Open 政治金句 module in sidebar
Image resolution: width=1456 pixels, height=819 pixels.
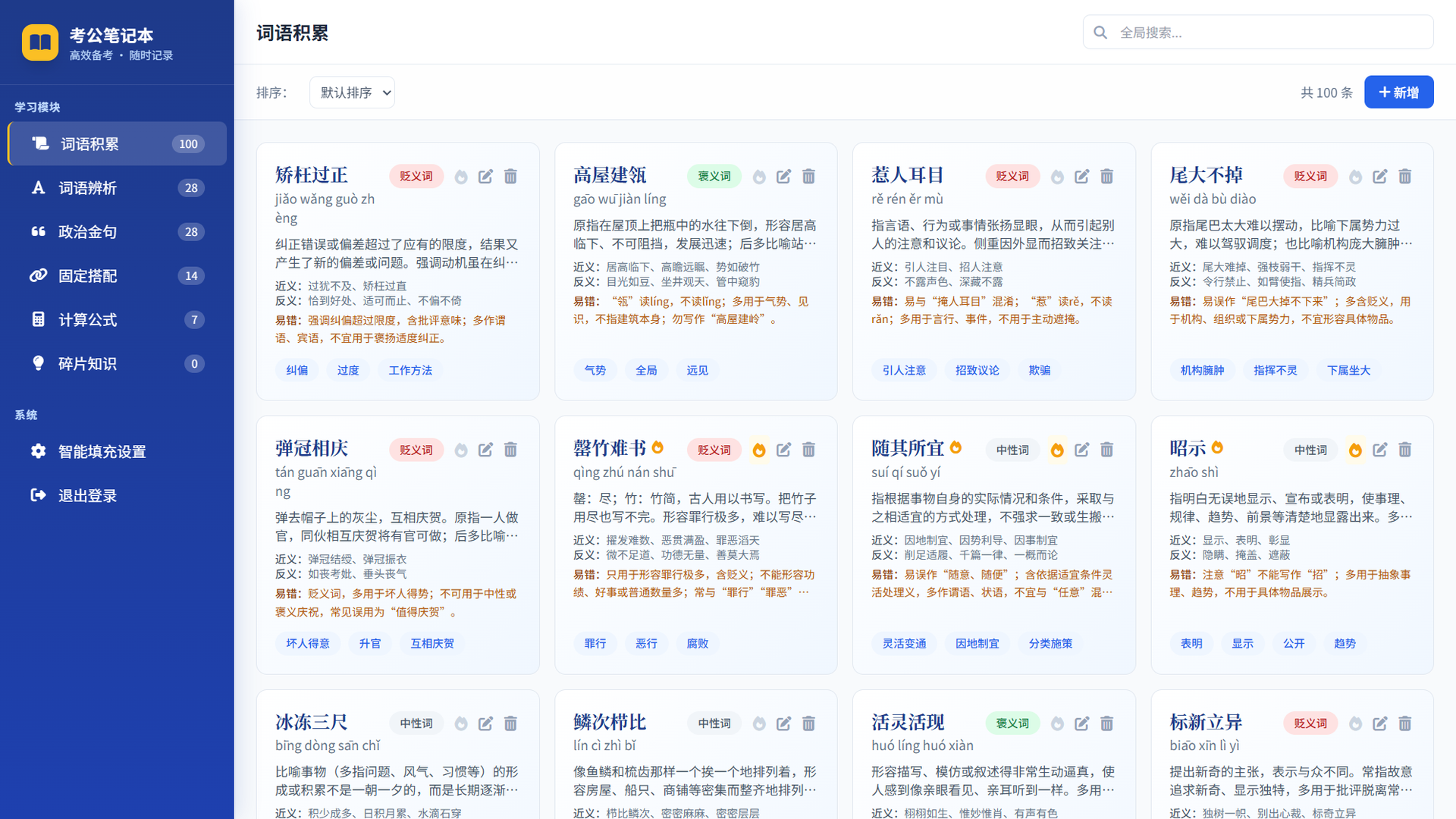tap(117, 232)
